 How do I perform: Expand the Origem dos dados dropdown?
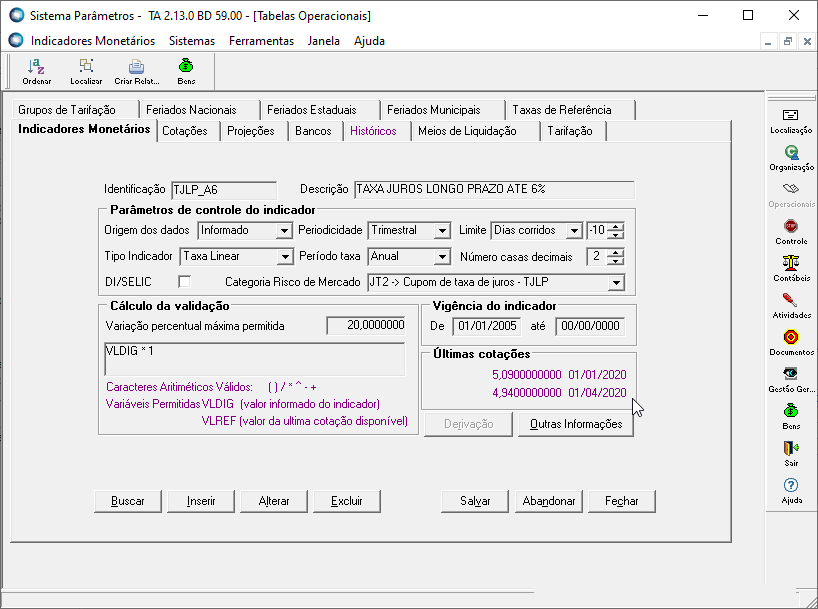pos(284,231)
